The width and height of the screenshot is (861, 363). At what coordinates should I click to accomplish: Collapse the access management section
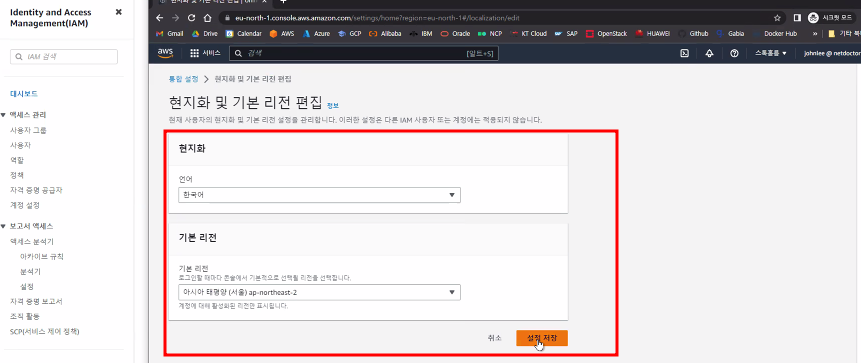click(3, 115)
